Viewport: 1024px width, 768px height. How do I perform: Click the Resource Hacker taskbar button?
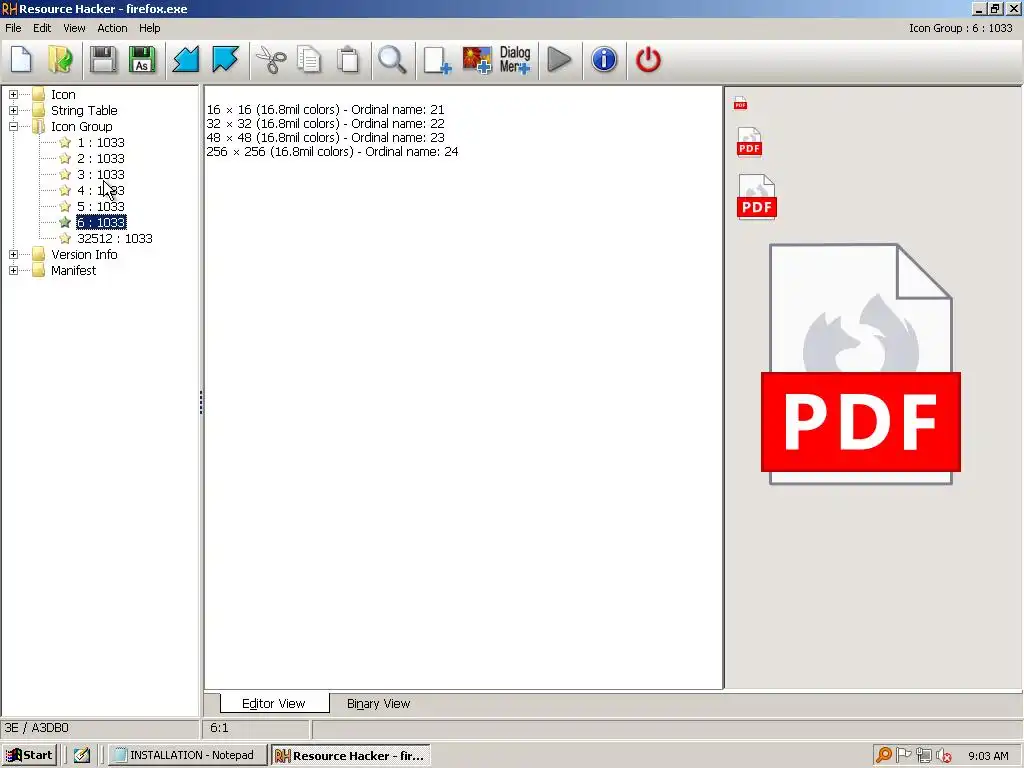[351, 756]
